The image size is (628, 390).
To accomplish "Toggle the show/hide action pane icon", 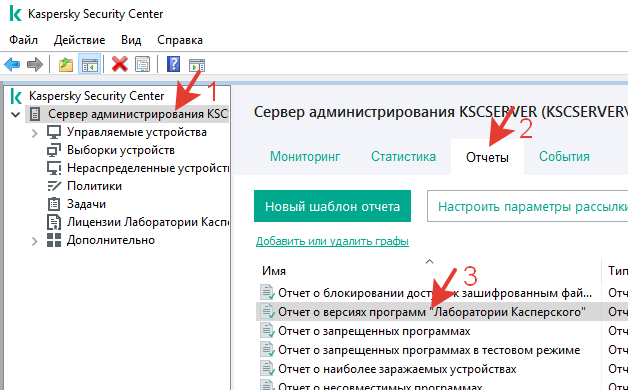I will (197, 65).
